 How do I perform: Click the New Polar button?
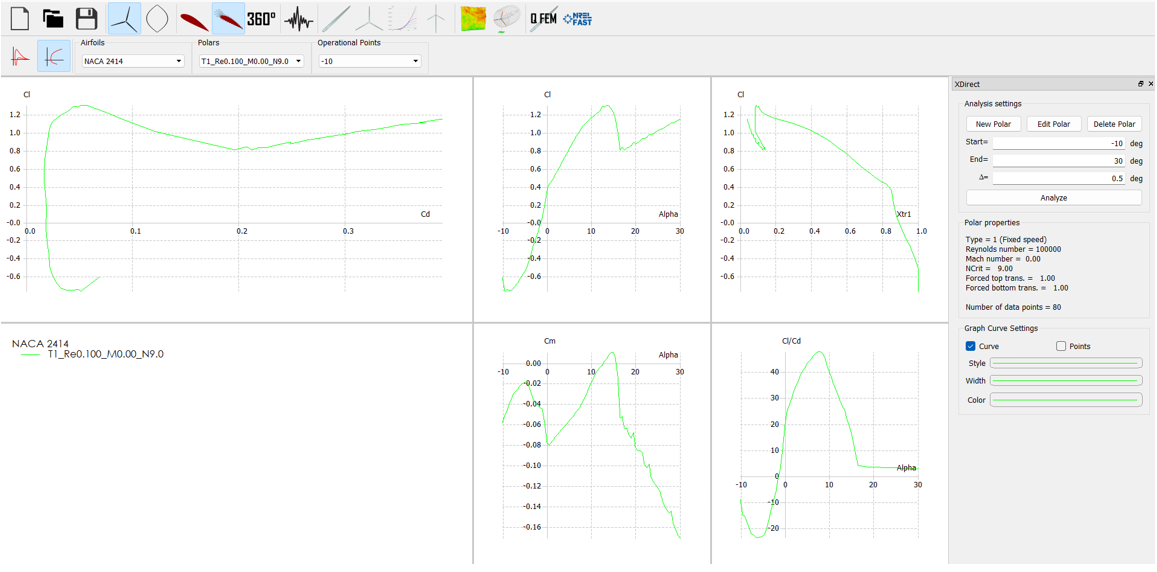pyautogui.click(x=993, y=124)
